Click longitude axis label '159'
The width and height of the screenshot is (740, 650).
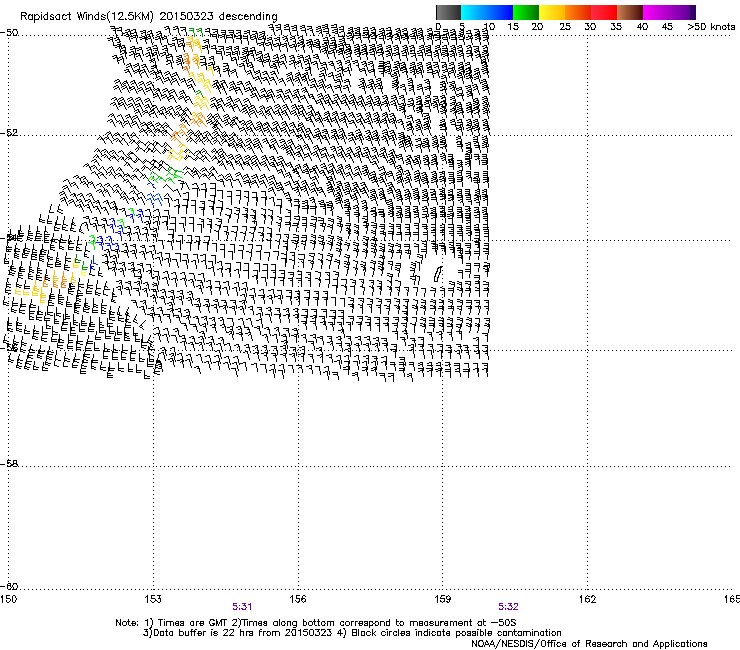(x=442, y=599)
